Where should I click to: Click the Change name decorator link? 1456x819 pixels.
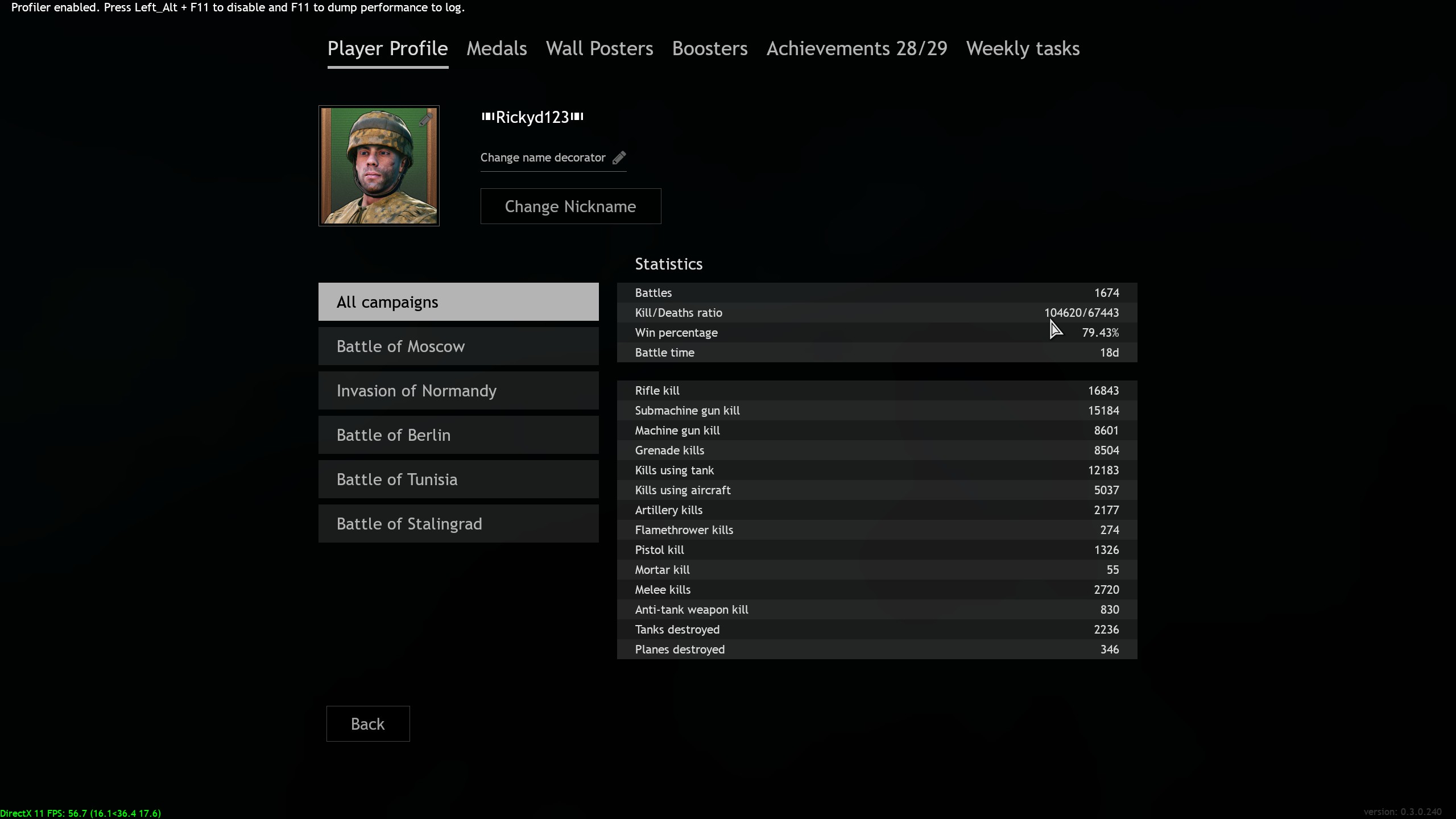tap(543, 158)
